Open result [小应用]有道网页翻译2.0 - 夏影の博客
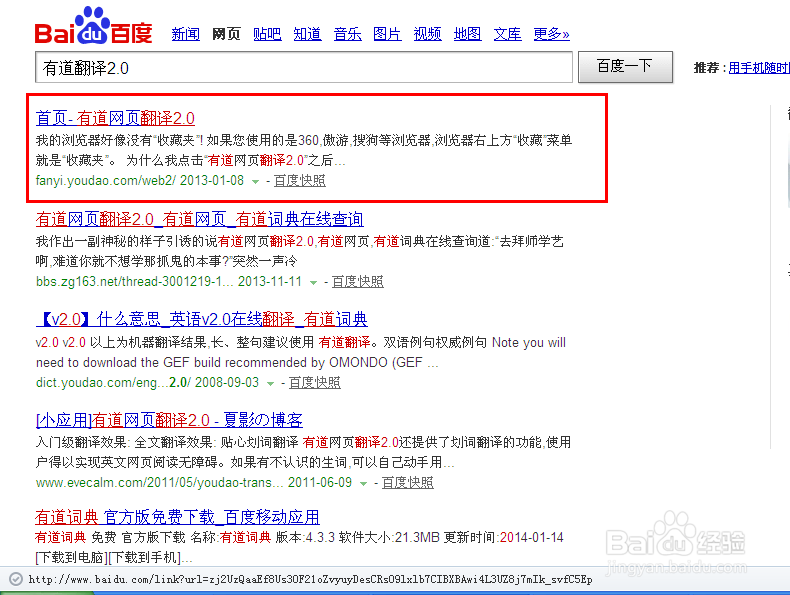The image size is (790, 595). [169, 420]
